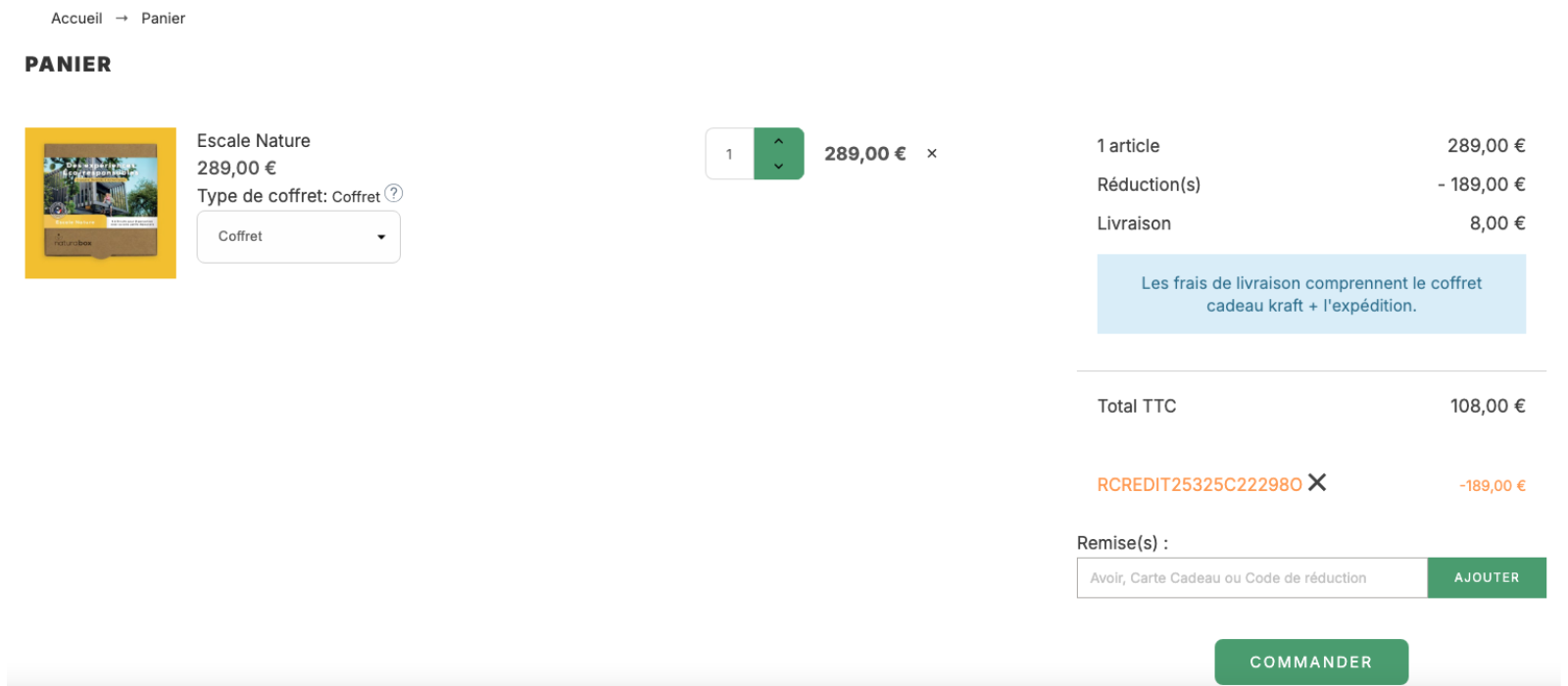Screen dimensions: 1568x686
Task: Expand the Coffret type dropdown
Action: [299, 237]
